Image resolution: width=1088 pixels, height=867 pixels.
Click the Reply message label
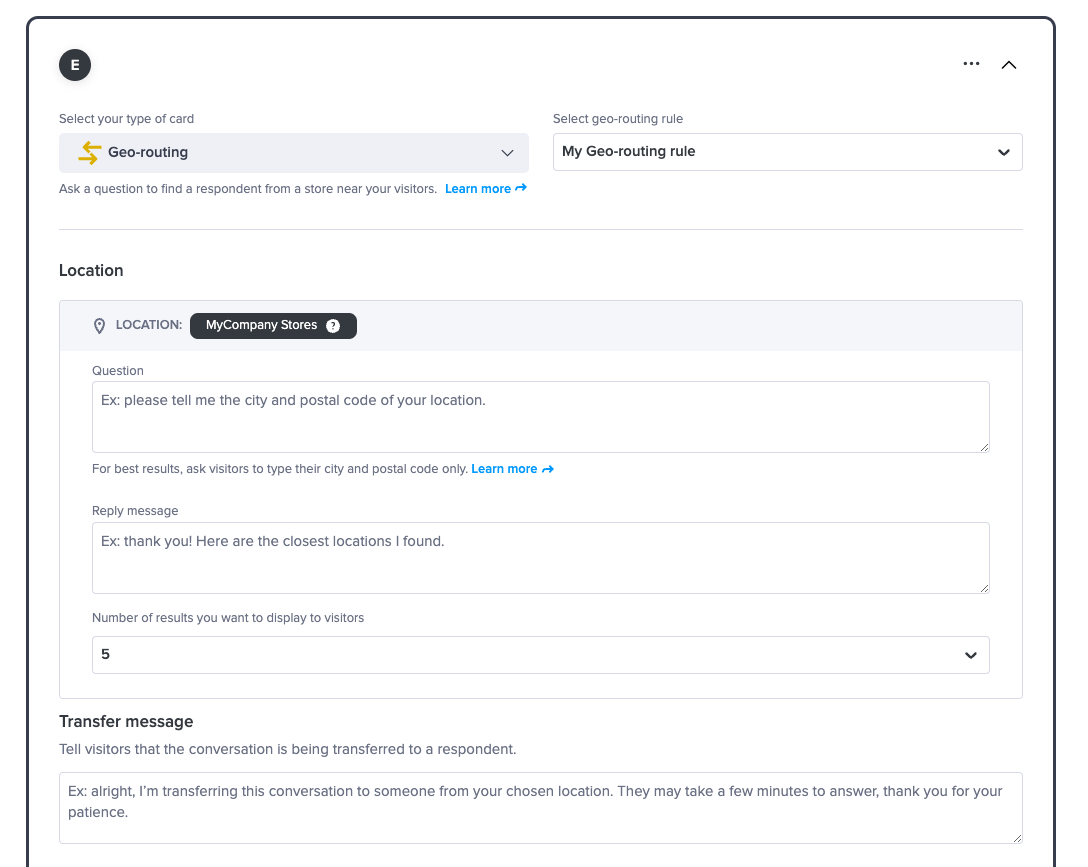tap(135, 510)
